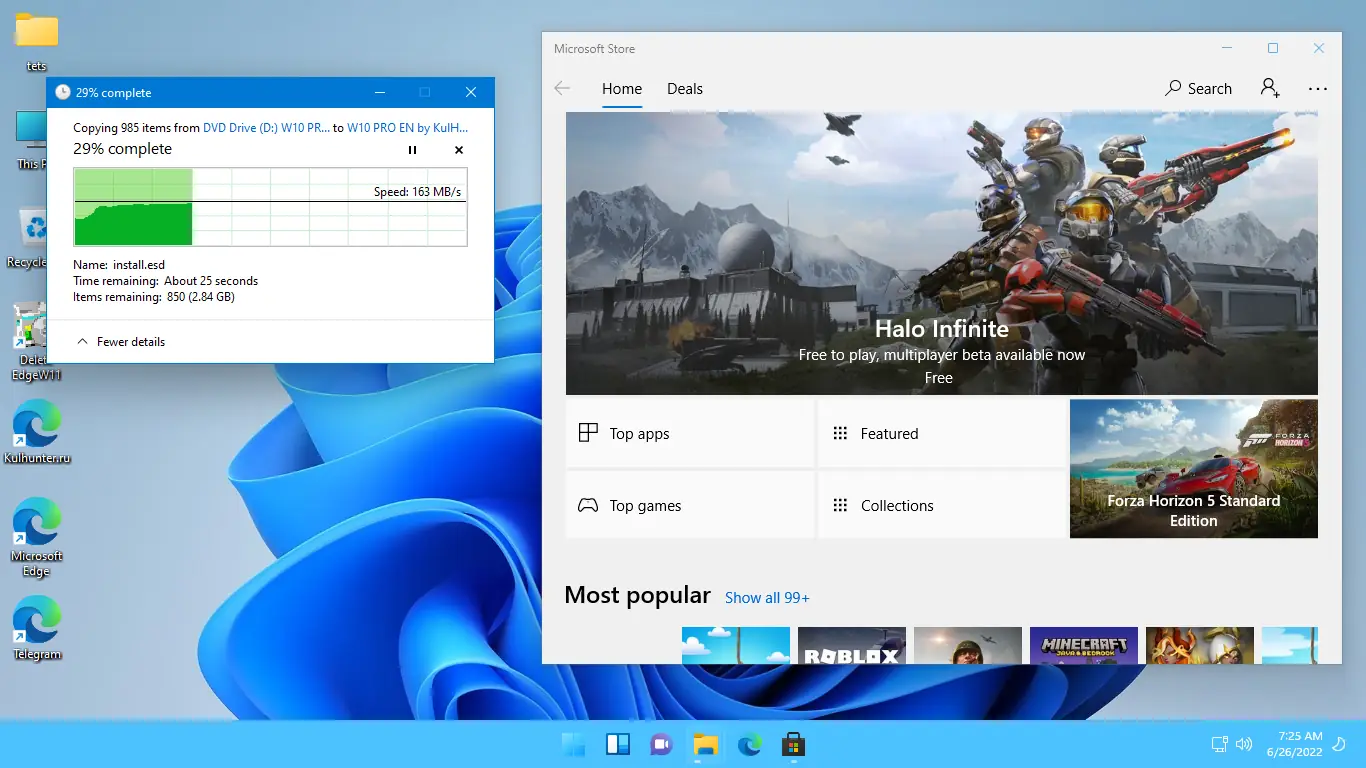1366x768 pixels.
Task: Select the "tets" folder on the desktop
Action: [x=37, y=43]
